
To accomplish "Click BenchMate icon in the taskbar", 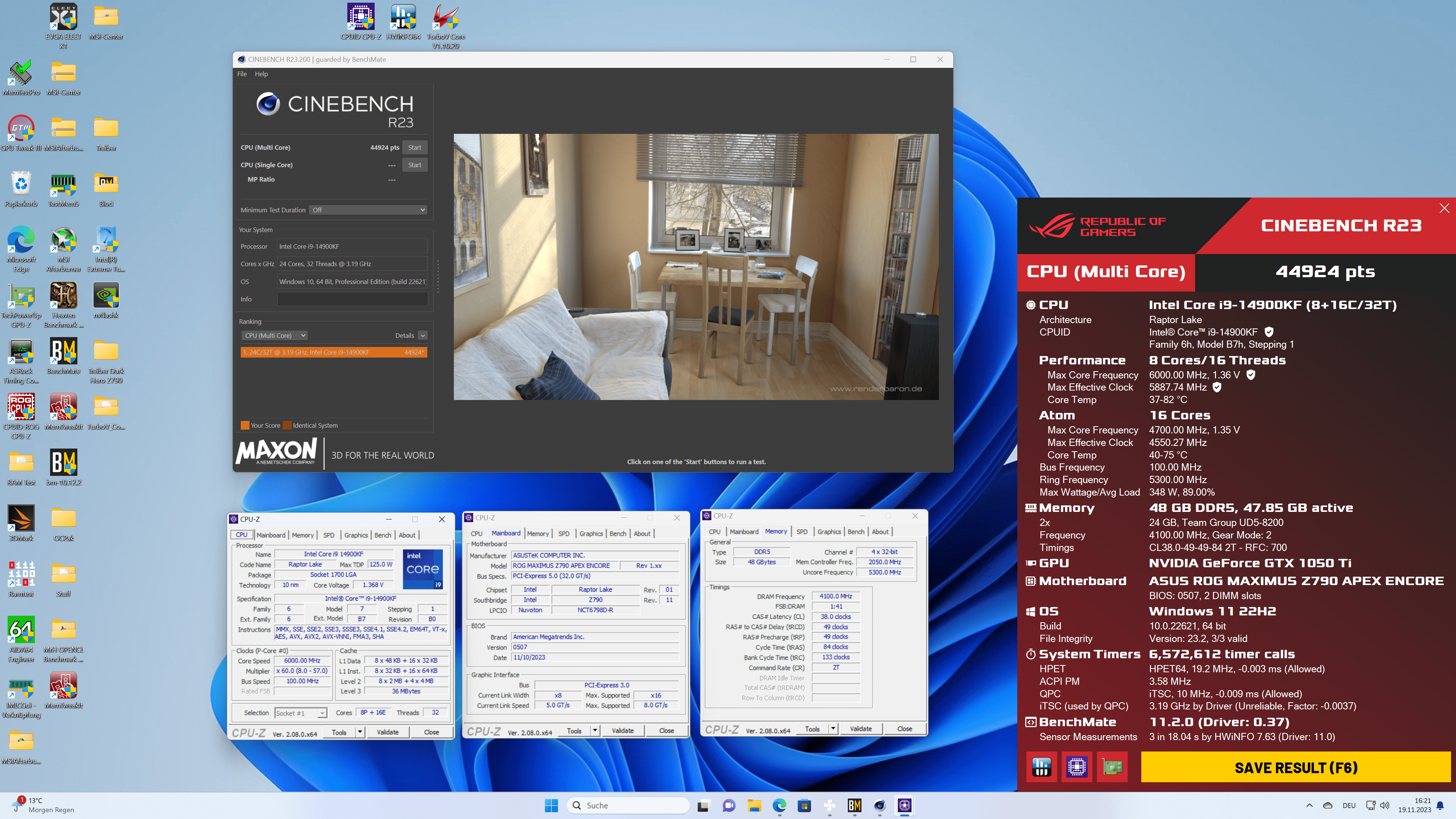I will pos(854,805).
